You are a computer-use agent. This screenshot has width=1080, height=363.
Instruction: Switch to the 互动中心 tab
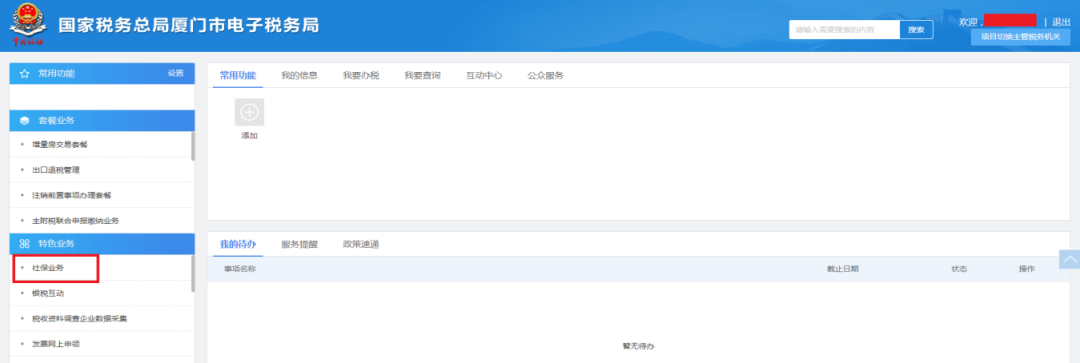(x=484, y=76)
